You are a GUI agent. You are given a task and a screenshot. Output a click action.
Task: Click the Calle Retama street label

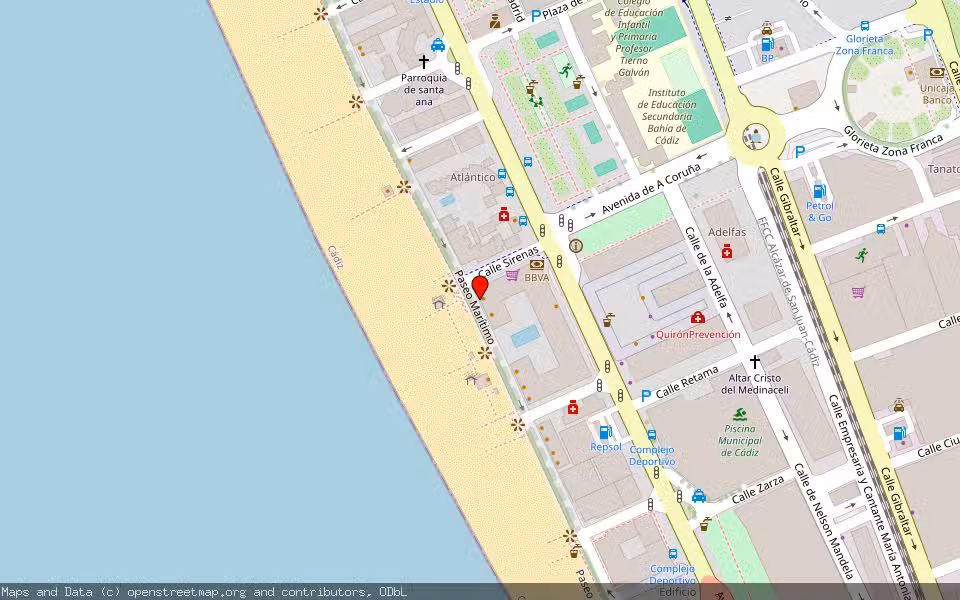click(687, 383)
